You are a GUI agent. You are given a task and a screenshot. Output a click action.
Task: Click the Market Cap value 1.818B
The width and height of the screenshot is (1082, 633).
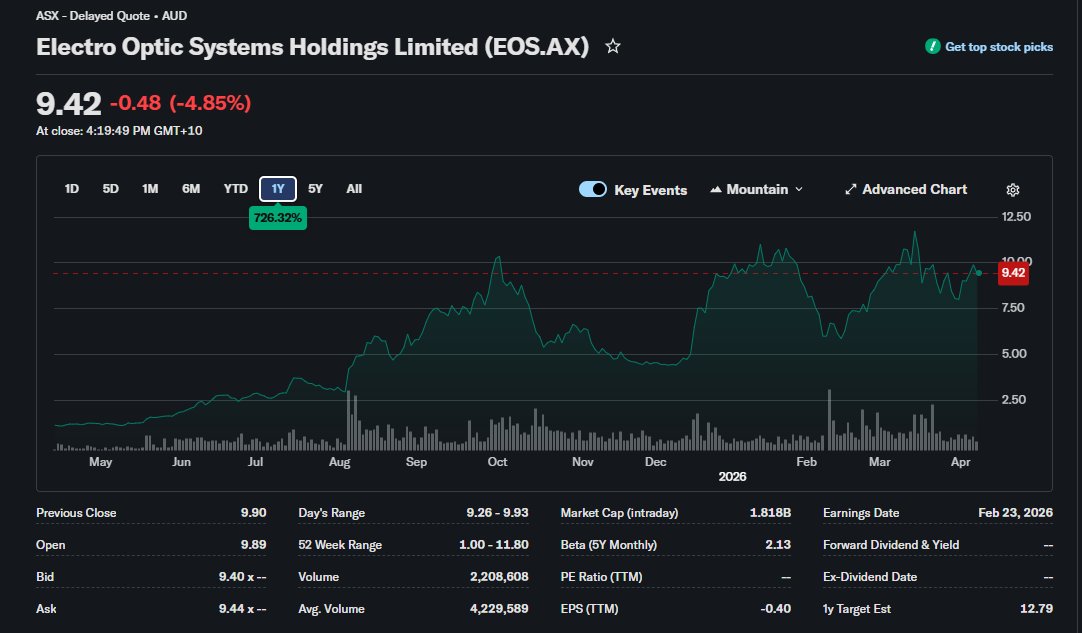[x=770, y=513]
